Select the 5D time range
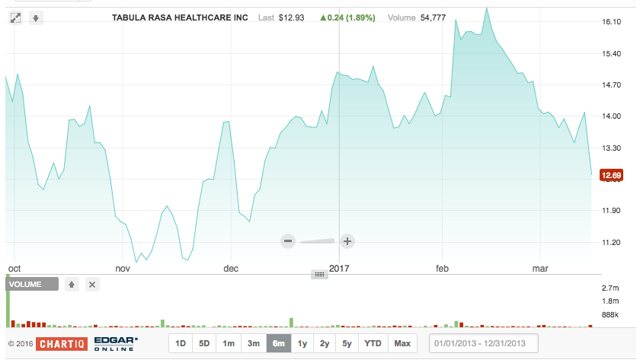Screen dimensions: 640x363 tap(204, 343)
